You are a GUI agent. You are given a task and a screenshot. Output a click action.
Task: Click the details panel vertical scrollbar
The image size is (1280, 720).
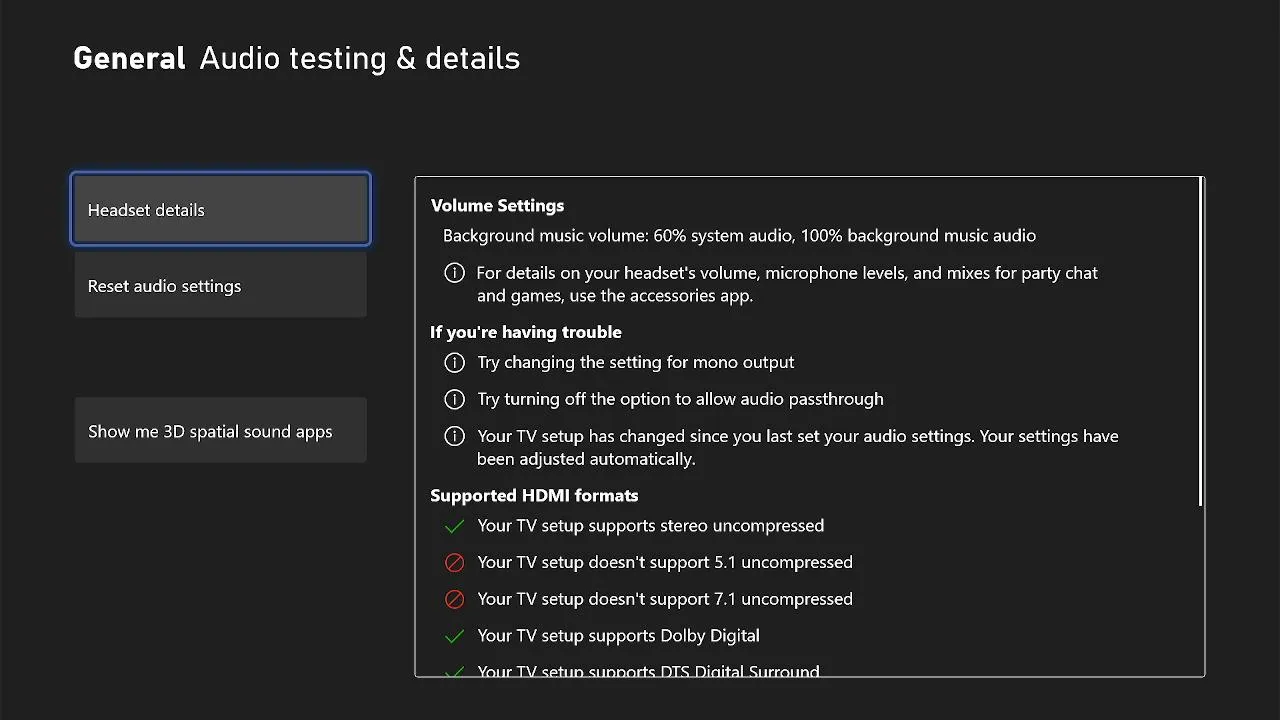(1201, 342)
